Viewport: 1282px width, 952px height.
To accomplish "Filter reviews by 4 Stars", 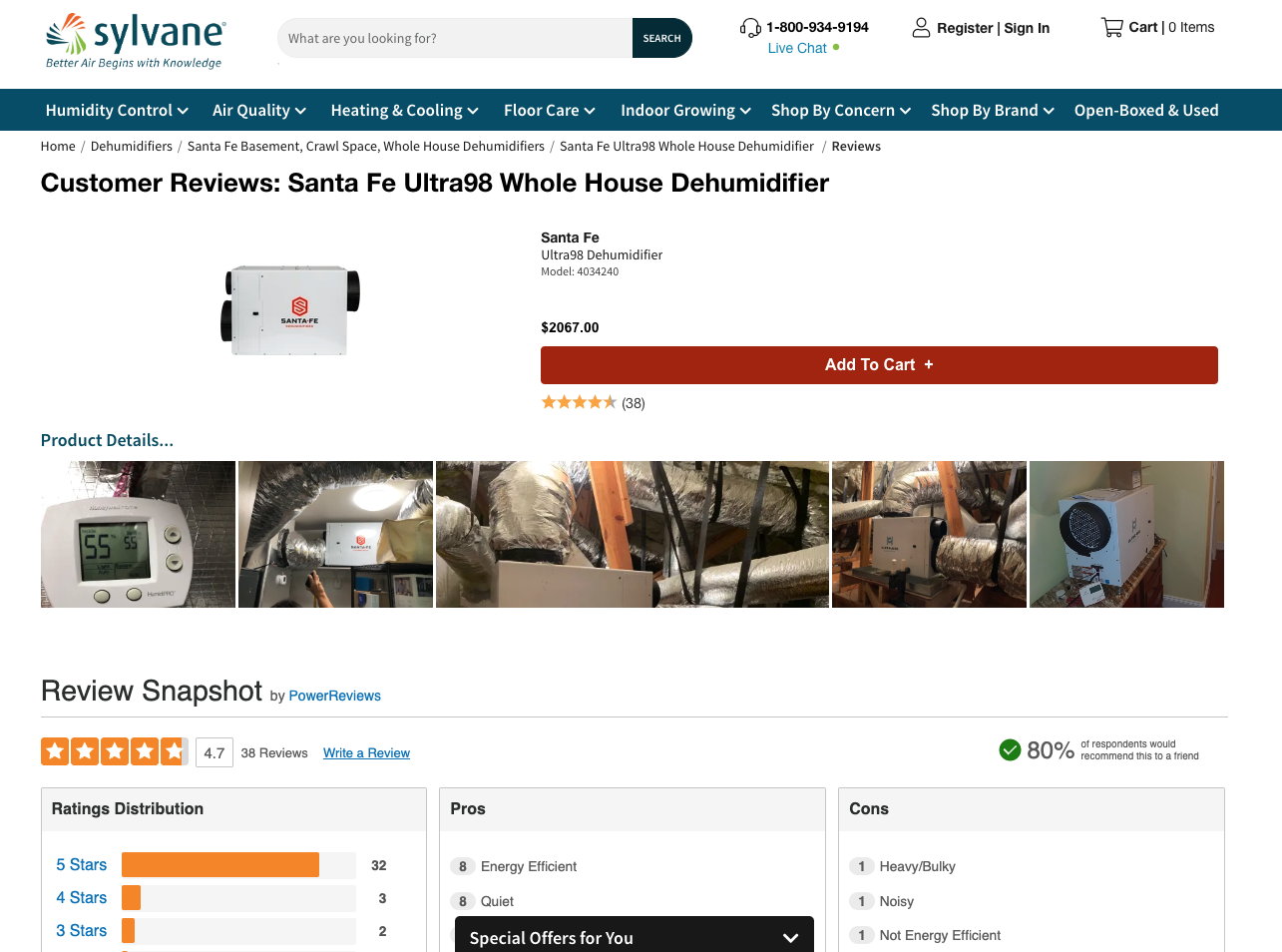I will [x=81, y=898].
